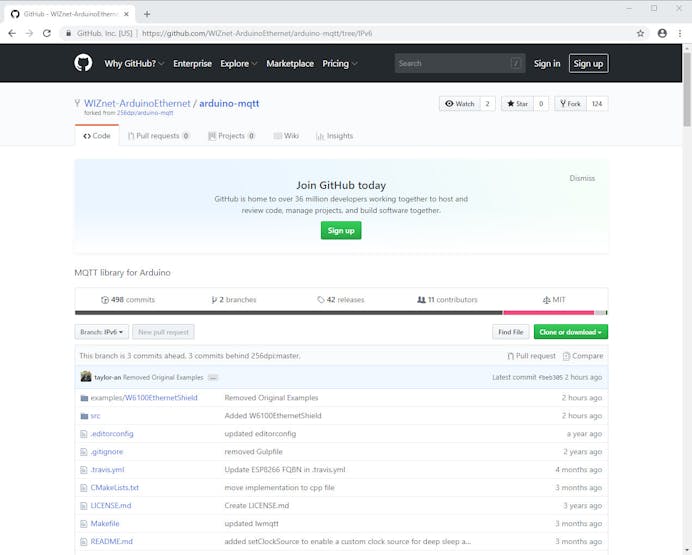Image resolution: width=692 pixels, height=555 pixels.
Task: Click the New pull request button
Action: click(163, 332)
